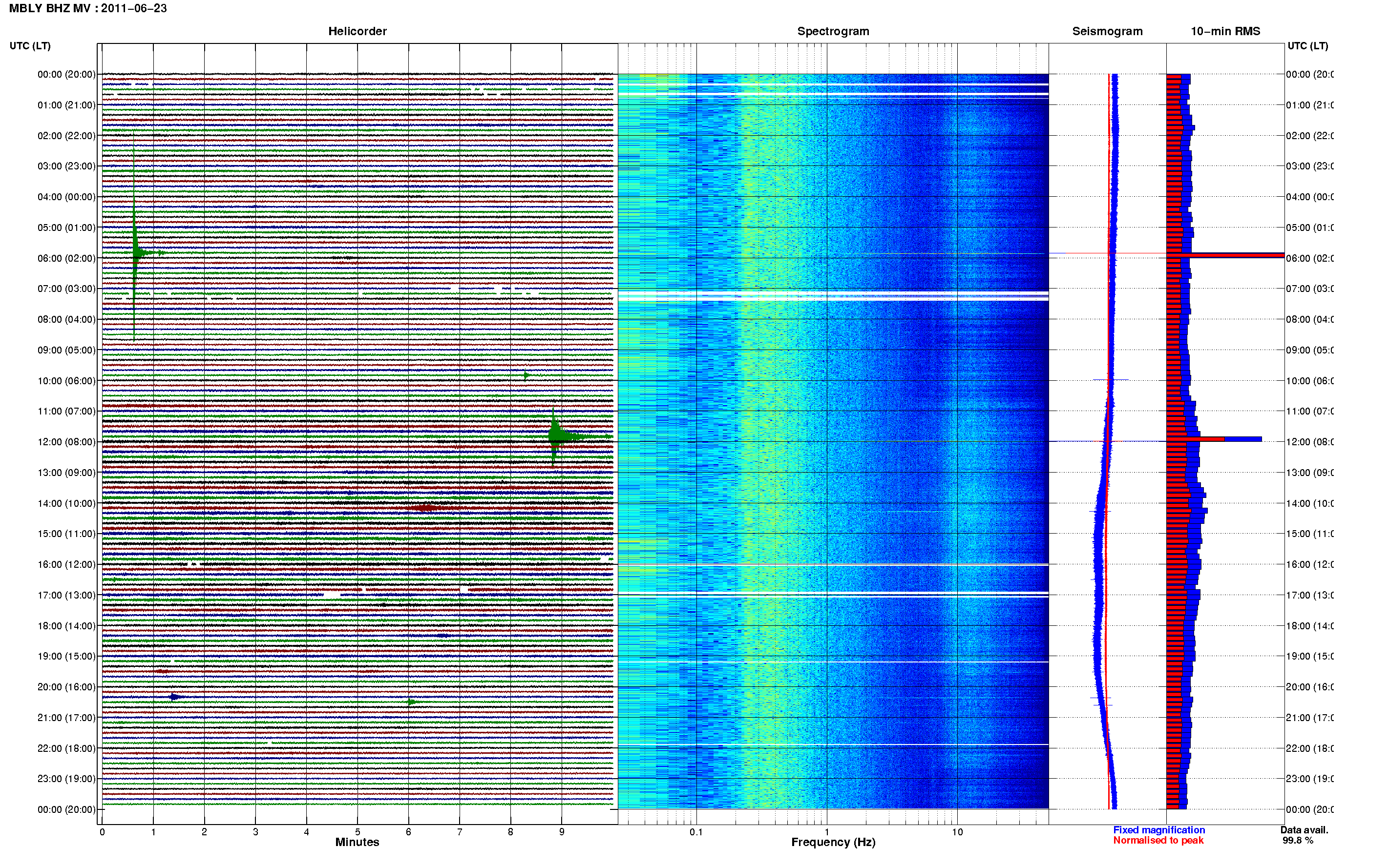Screen dimensions: 1389x868
Task: Click the left '18:00 (14:00)' time label
Action: (66, 626)
